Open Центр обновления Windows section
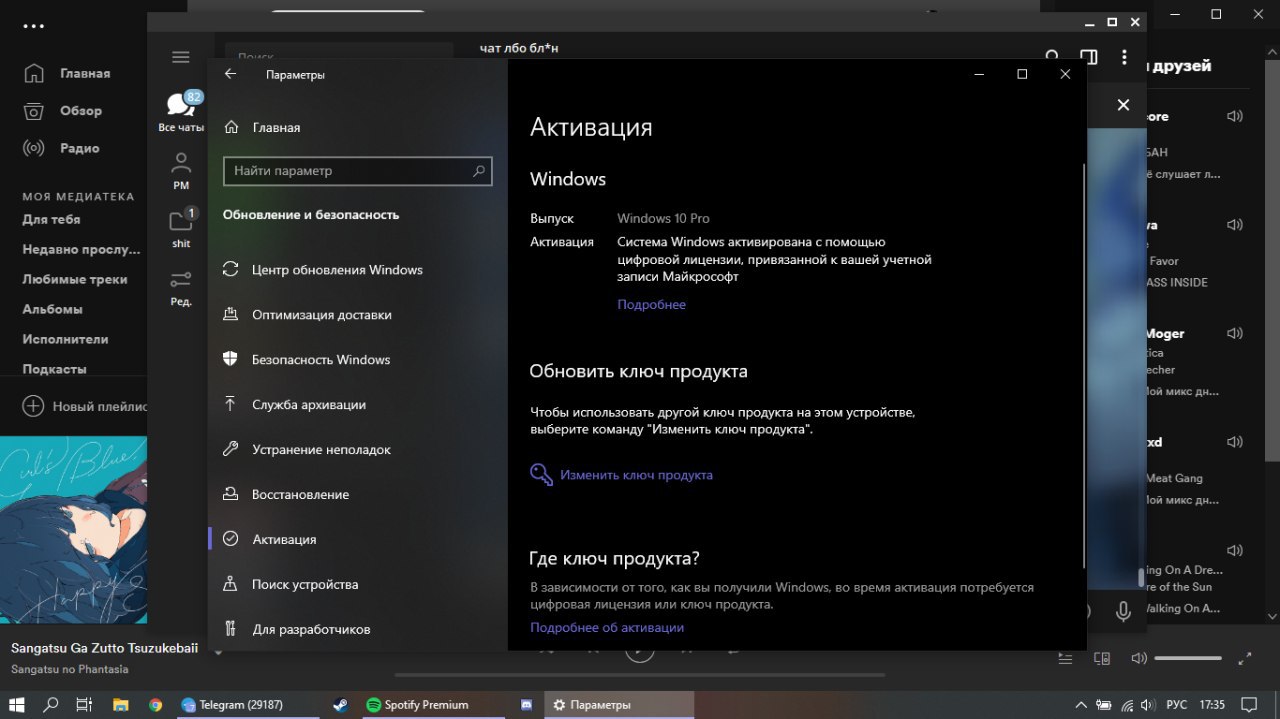Screen dimensions: 1280x719 point(358,270)
